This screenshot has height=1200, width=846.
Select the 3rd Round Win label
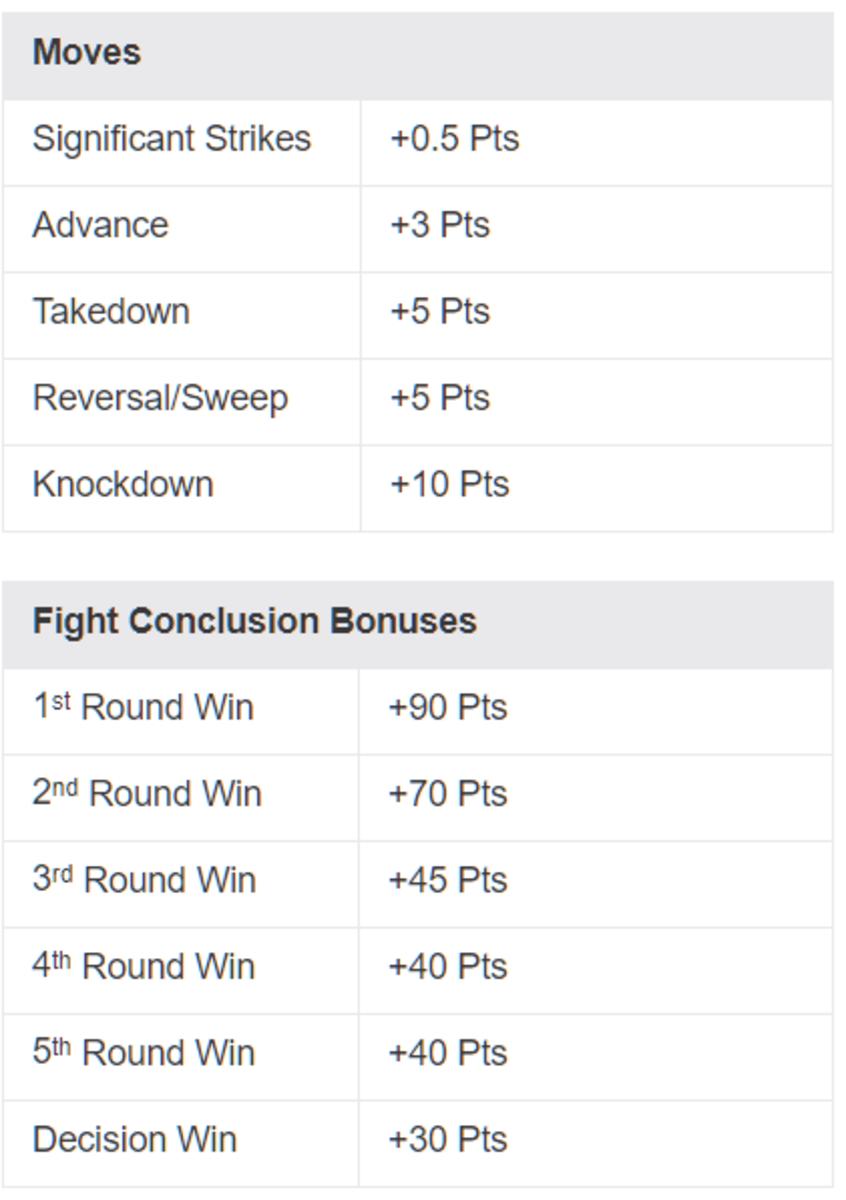pyautogui.click(x=144, y=880)
